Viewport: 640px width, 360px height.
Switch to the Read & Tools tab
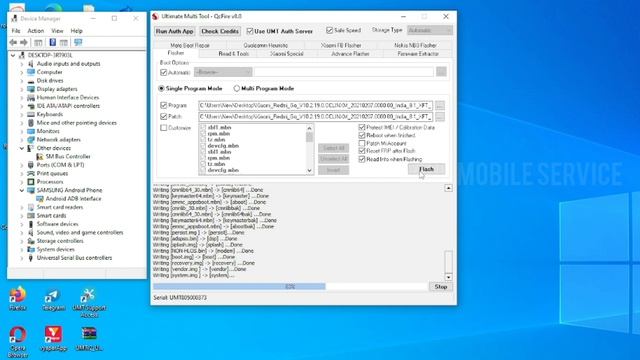pos(233,53)
